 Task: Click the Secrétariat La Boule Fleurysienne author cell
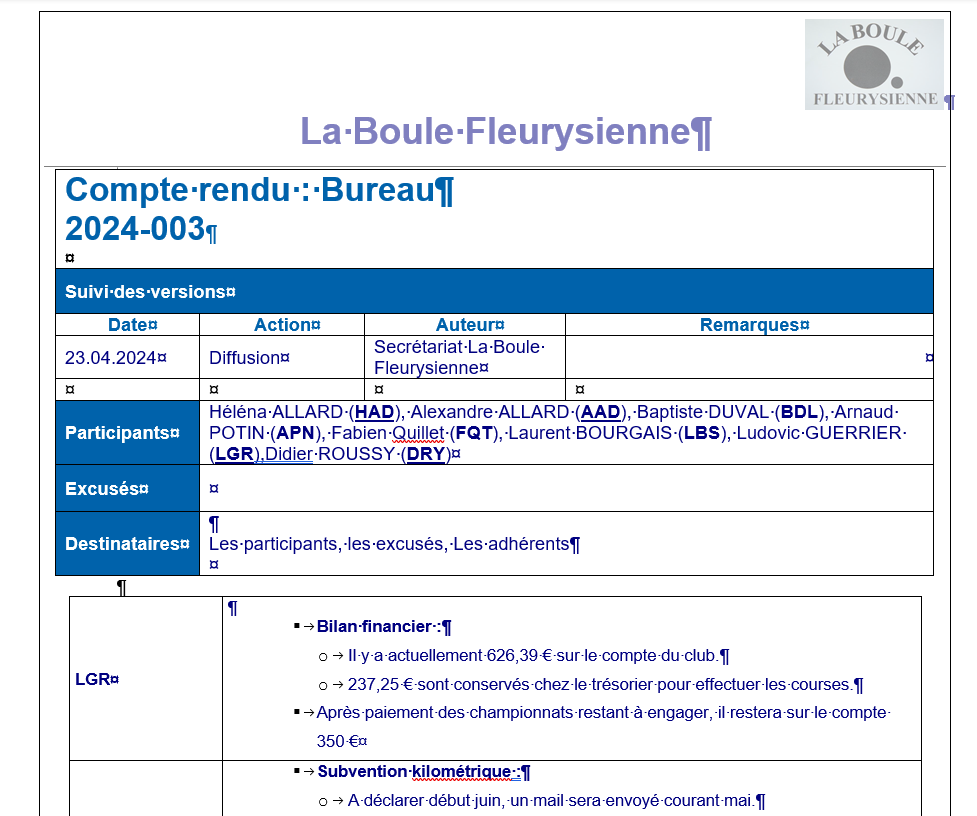pyautogui.click(x=455, y=357)
